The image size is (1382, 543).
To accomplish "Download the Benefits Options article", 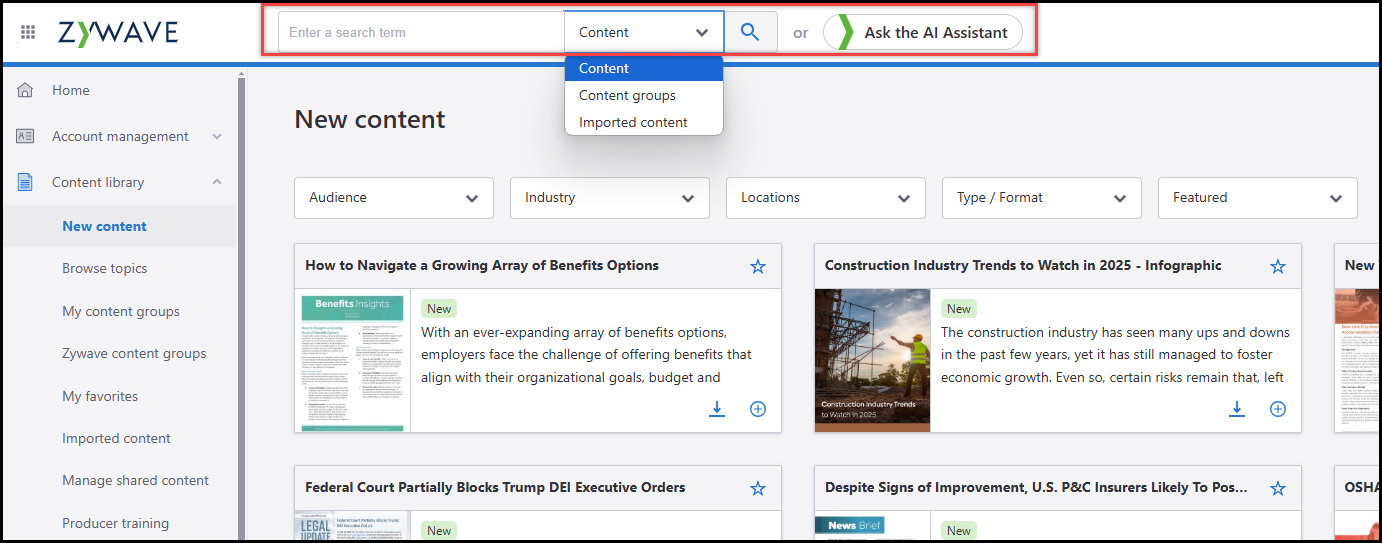I will 717,409.
